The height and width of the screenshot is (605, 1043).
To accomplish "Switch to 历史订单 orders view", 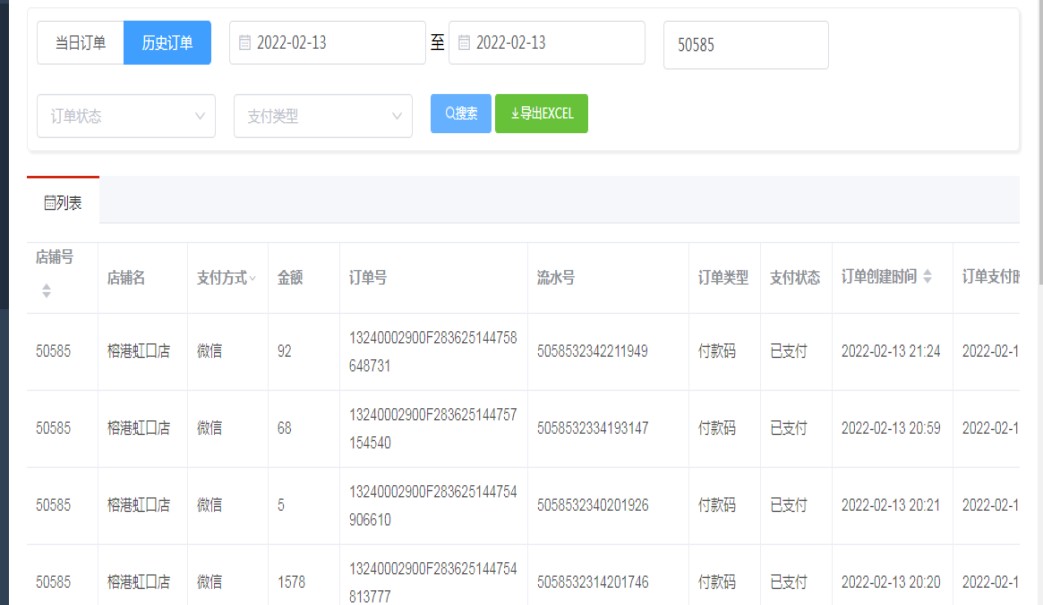I will pos(167,43).
